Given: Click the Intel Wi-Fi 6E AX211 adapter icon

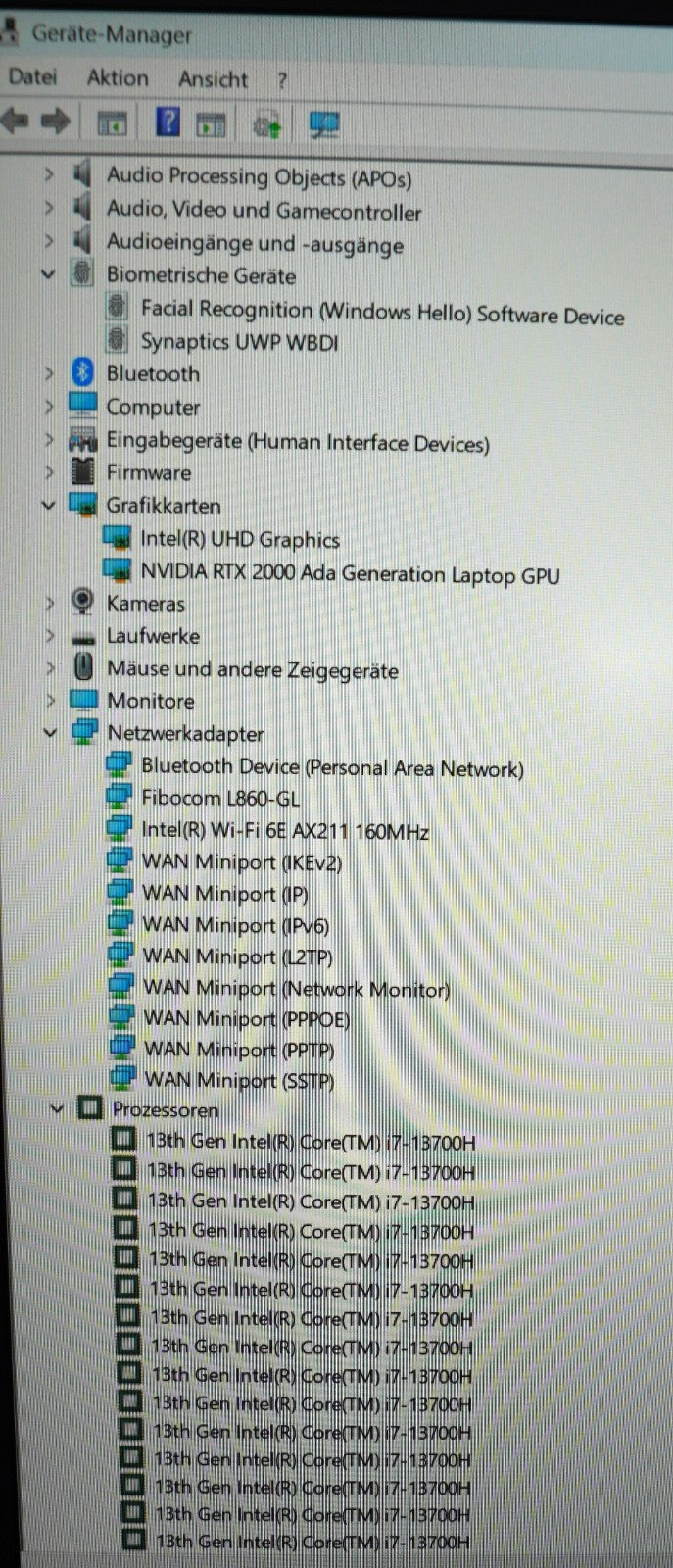Looking at the screenshot, I should tap(119, 828).
